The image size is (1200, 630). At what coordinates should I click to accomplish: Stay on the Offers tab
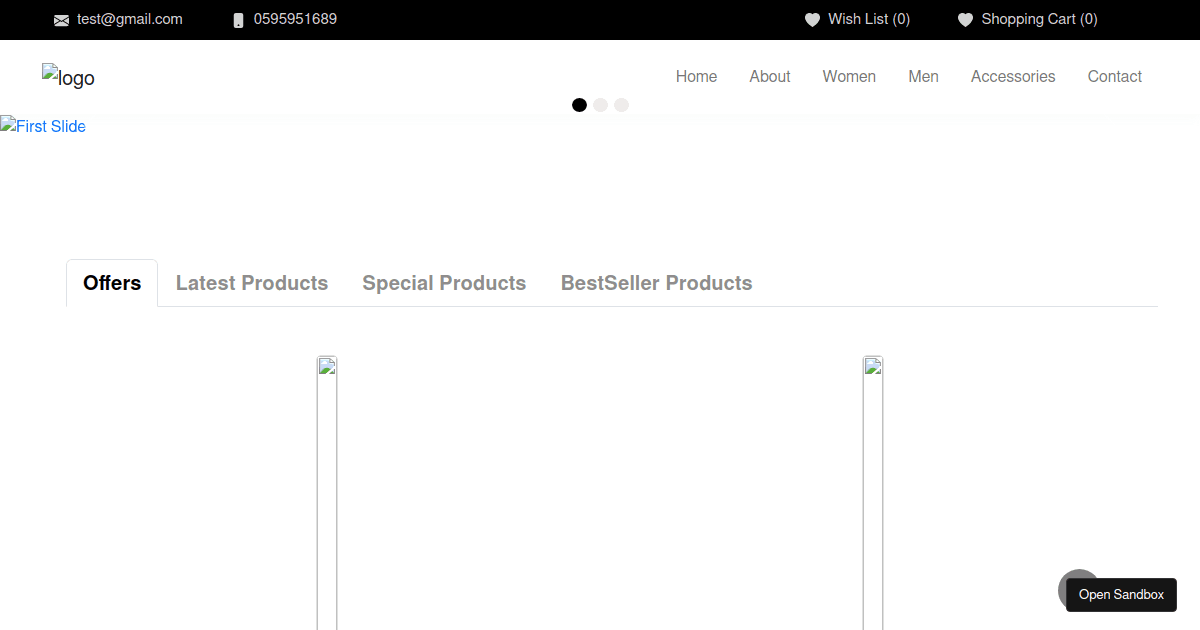(x=111, y=283)
